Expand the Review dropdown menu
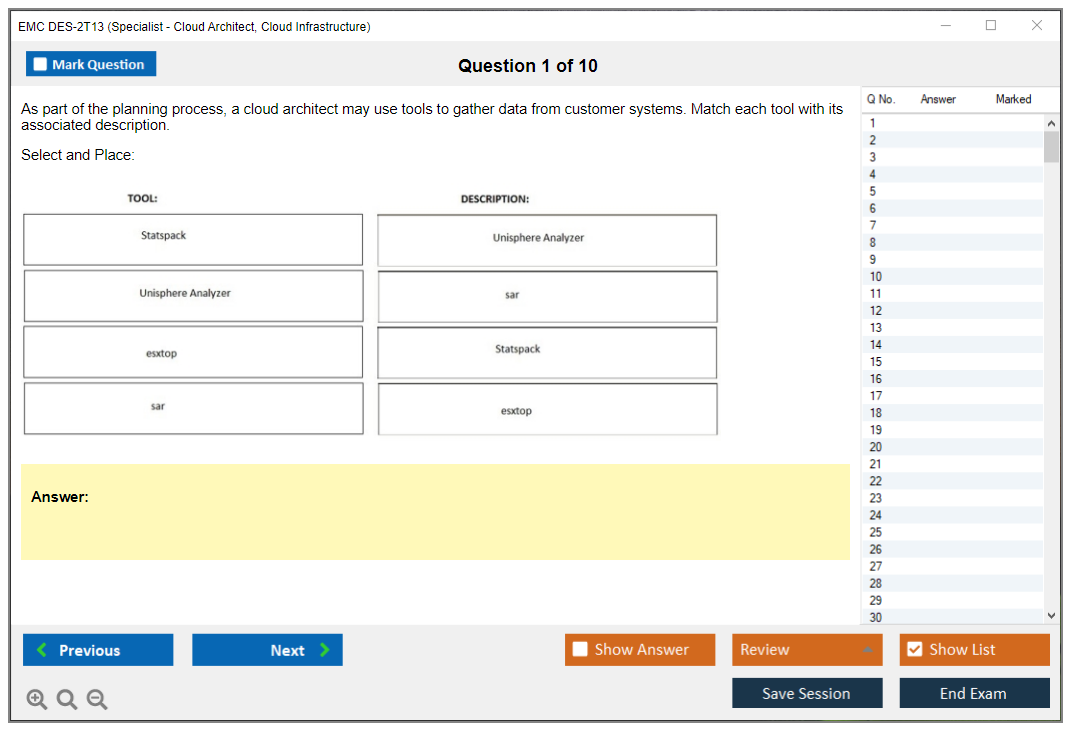The height and width of the screenshot is (735, 1075). (x=867, y=650)
